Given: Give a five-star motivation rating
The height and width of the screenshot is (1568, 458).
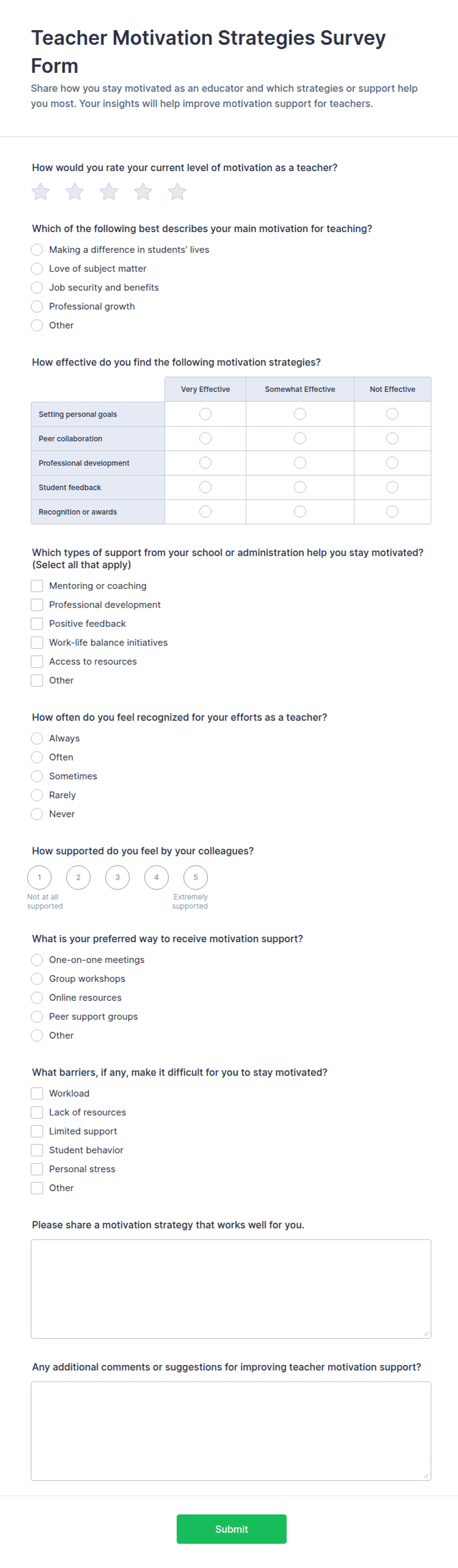Looking at the screenshot, I should click(177, 192).
